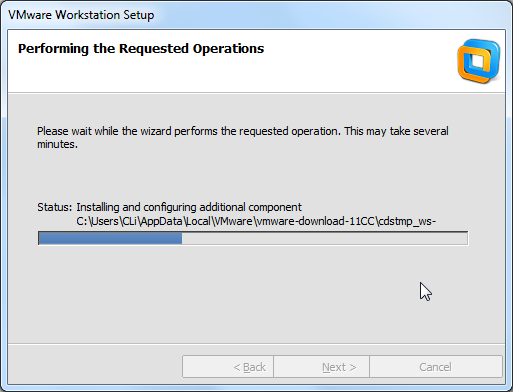Select the Performing the Requested Operations heading
513x392 pixels.
[x=141, y=49]
